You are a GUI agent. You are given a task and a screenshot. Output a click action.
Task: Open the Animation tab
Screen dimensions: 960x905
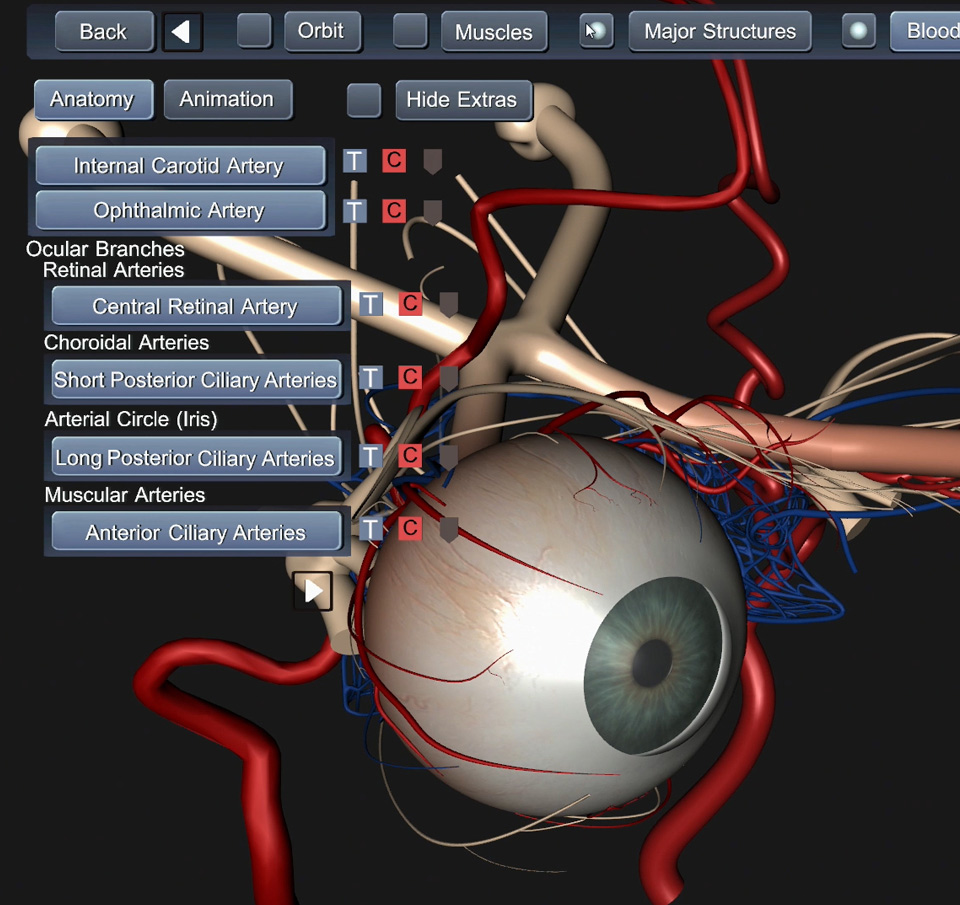coord(227,100)
